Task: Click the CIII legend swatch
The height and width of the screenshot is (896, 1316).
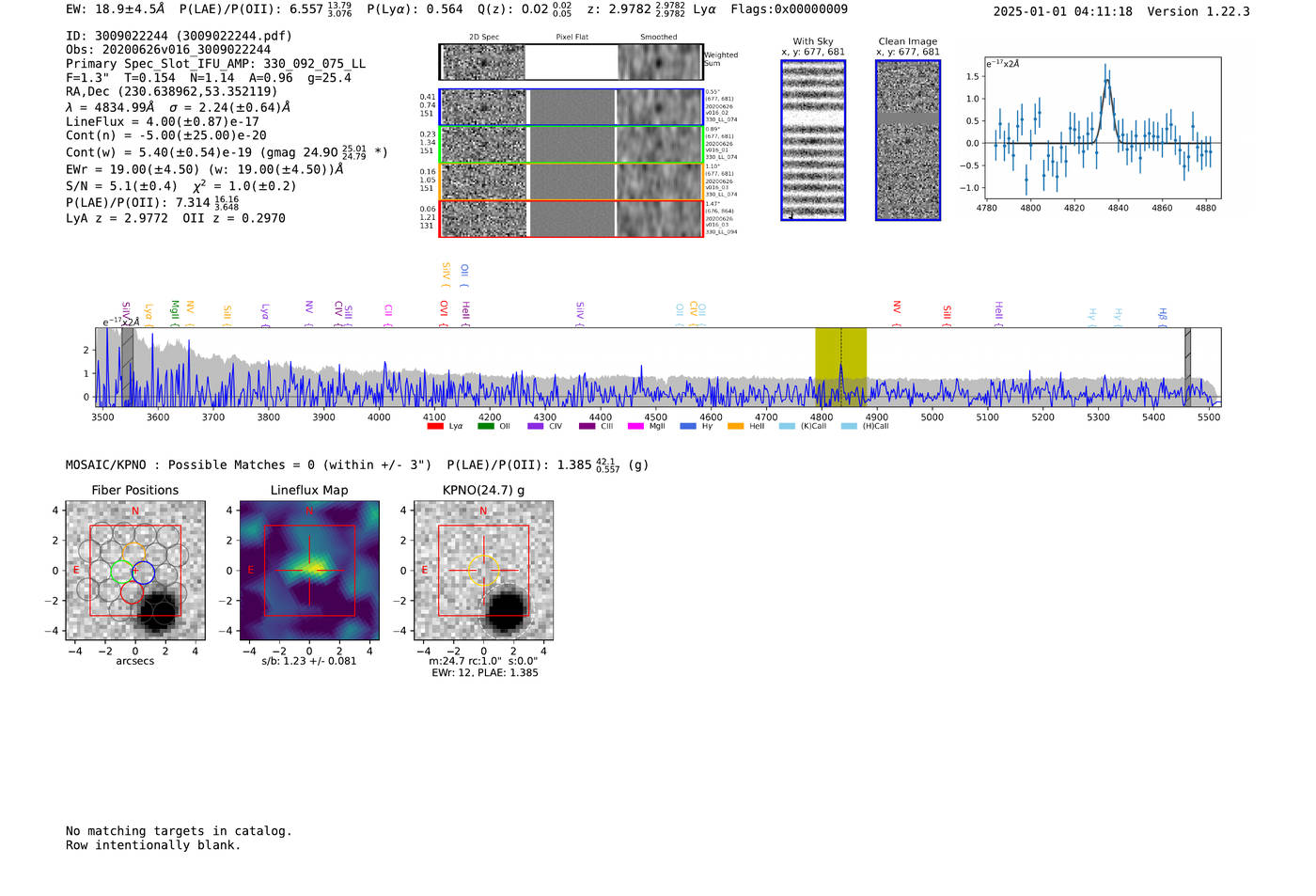Action: pyautogui.click(x=587, y=427)
